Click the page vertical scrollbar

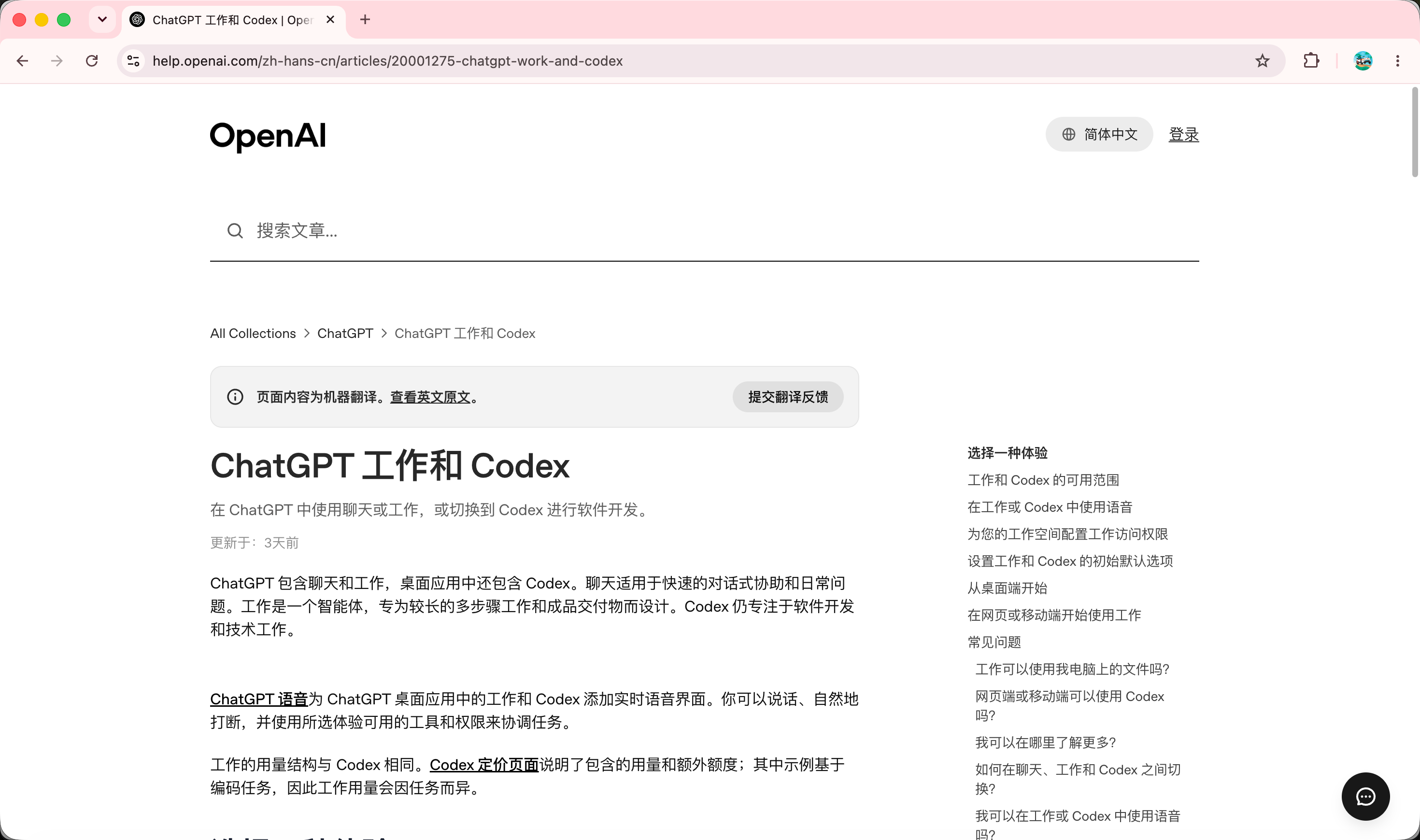pyautogui.click(x=1415, y=132)
